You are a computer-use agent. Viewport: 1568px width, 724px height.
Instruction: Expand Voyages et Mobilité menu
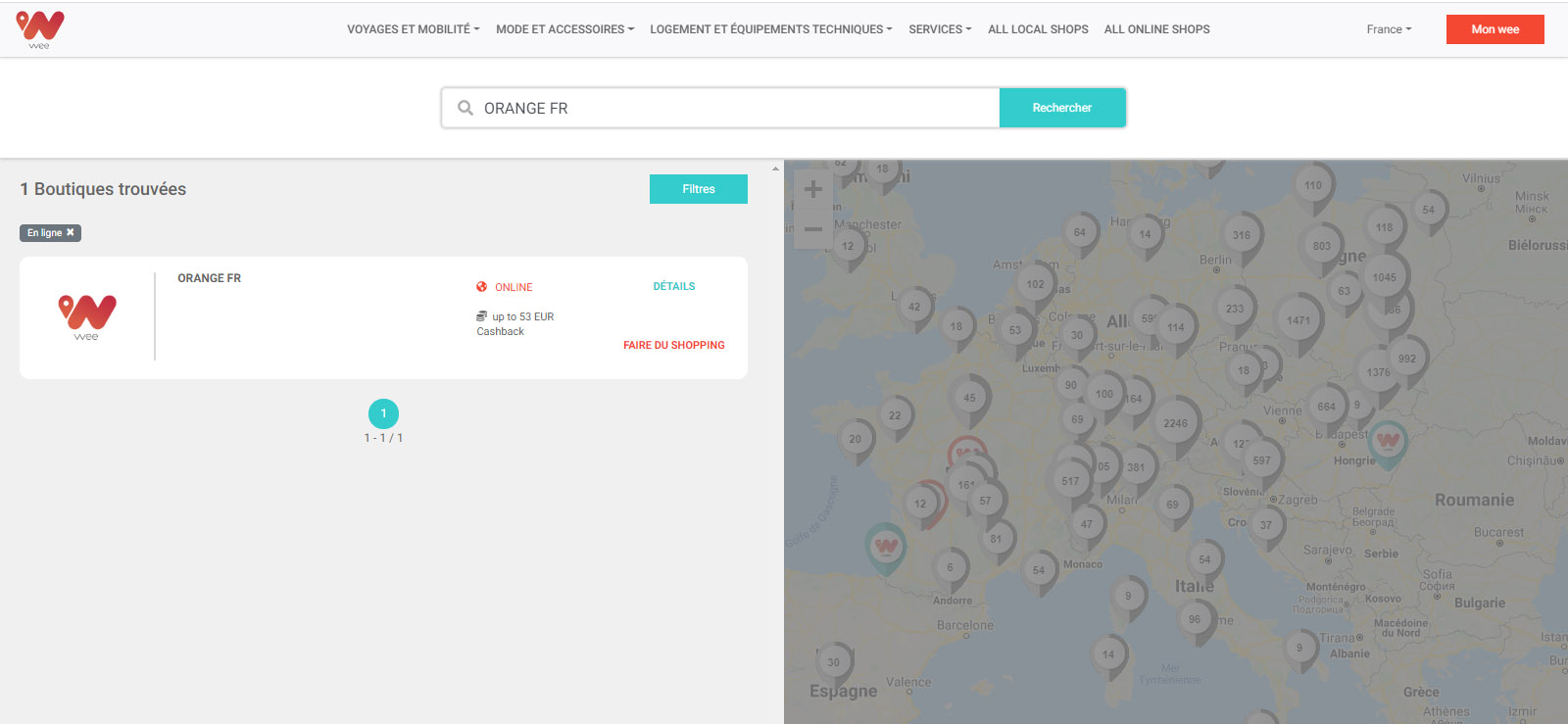[x=413, y=29]
